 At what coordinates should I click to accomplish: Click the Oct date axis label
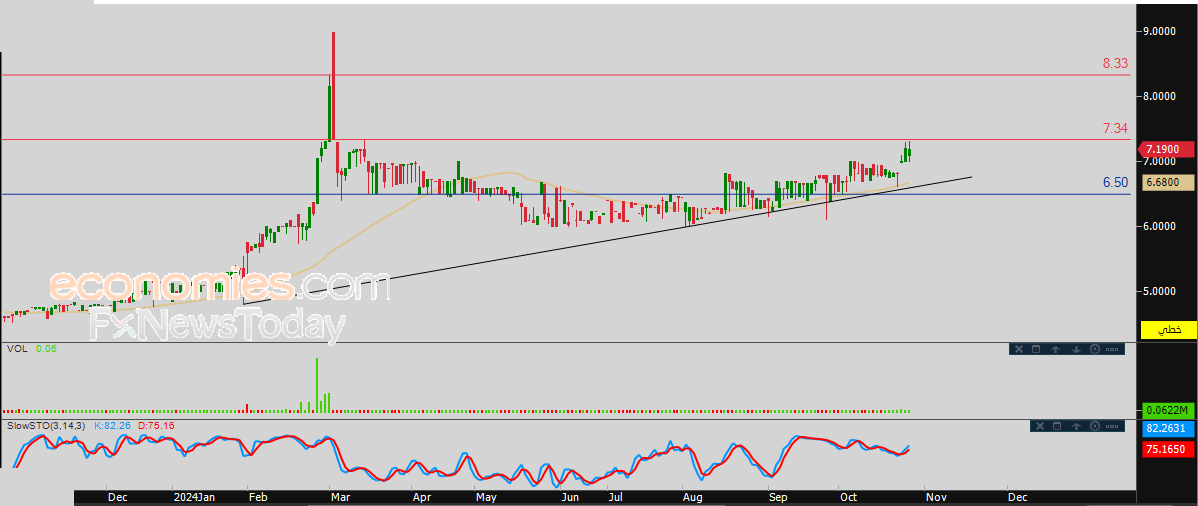click(x=848, y=498)
